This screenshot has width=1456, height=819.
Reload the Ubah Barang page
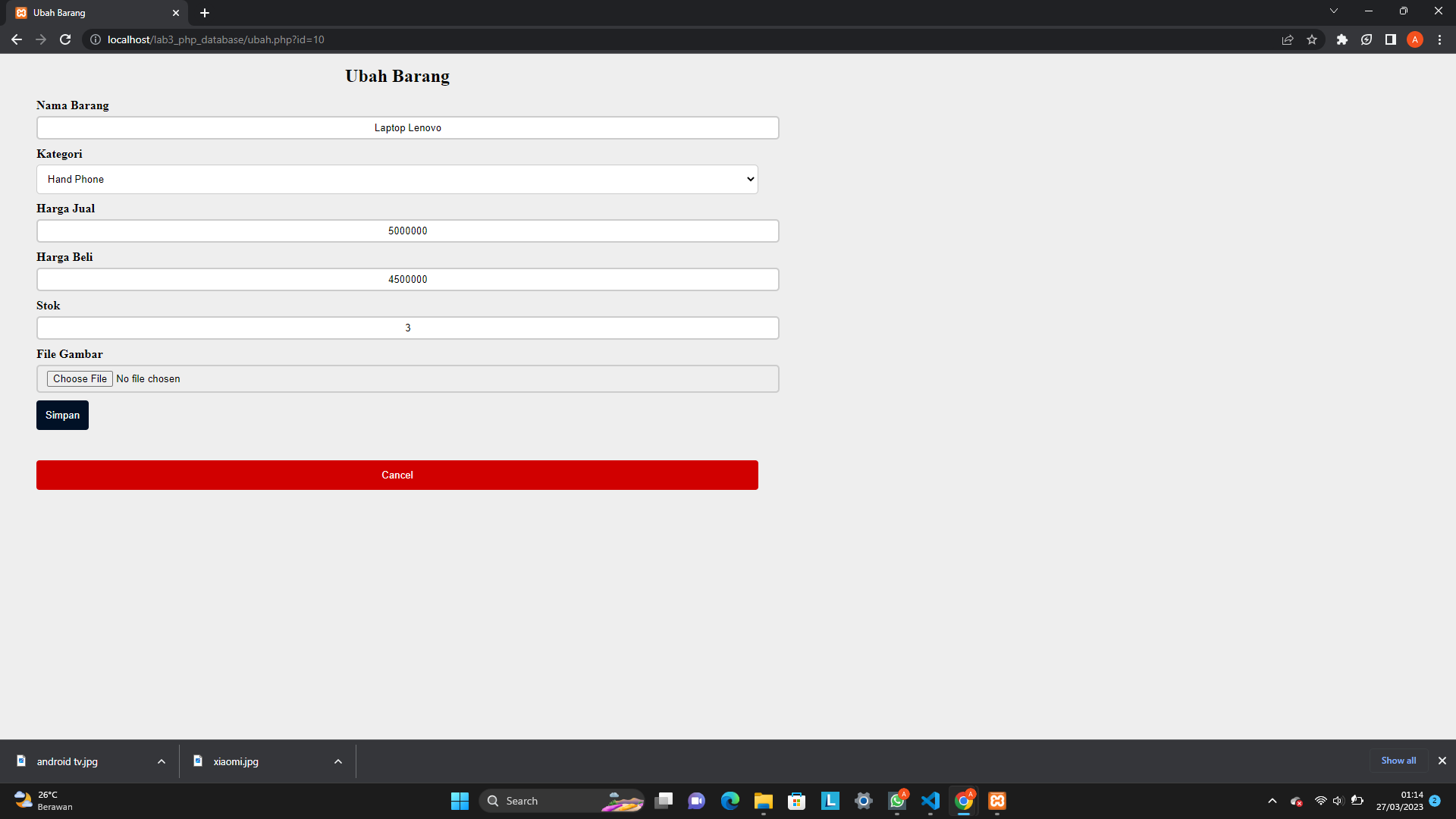65,39
